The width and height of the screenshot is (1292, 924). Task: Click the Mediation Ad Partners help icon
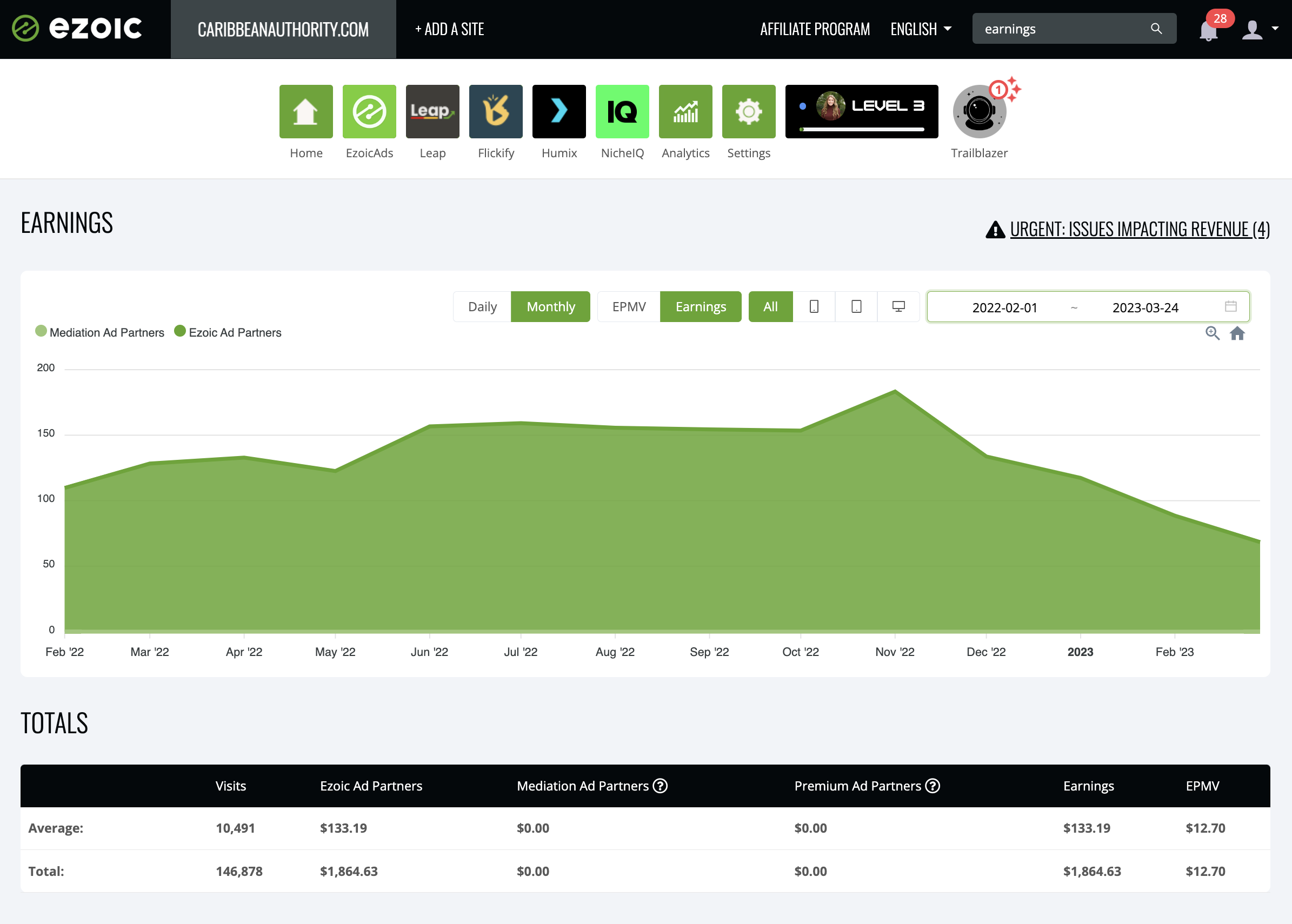660,786
